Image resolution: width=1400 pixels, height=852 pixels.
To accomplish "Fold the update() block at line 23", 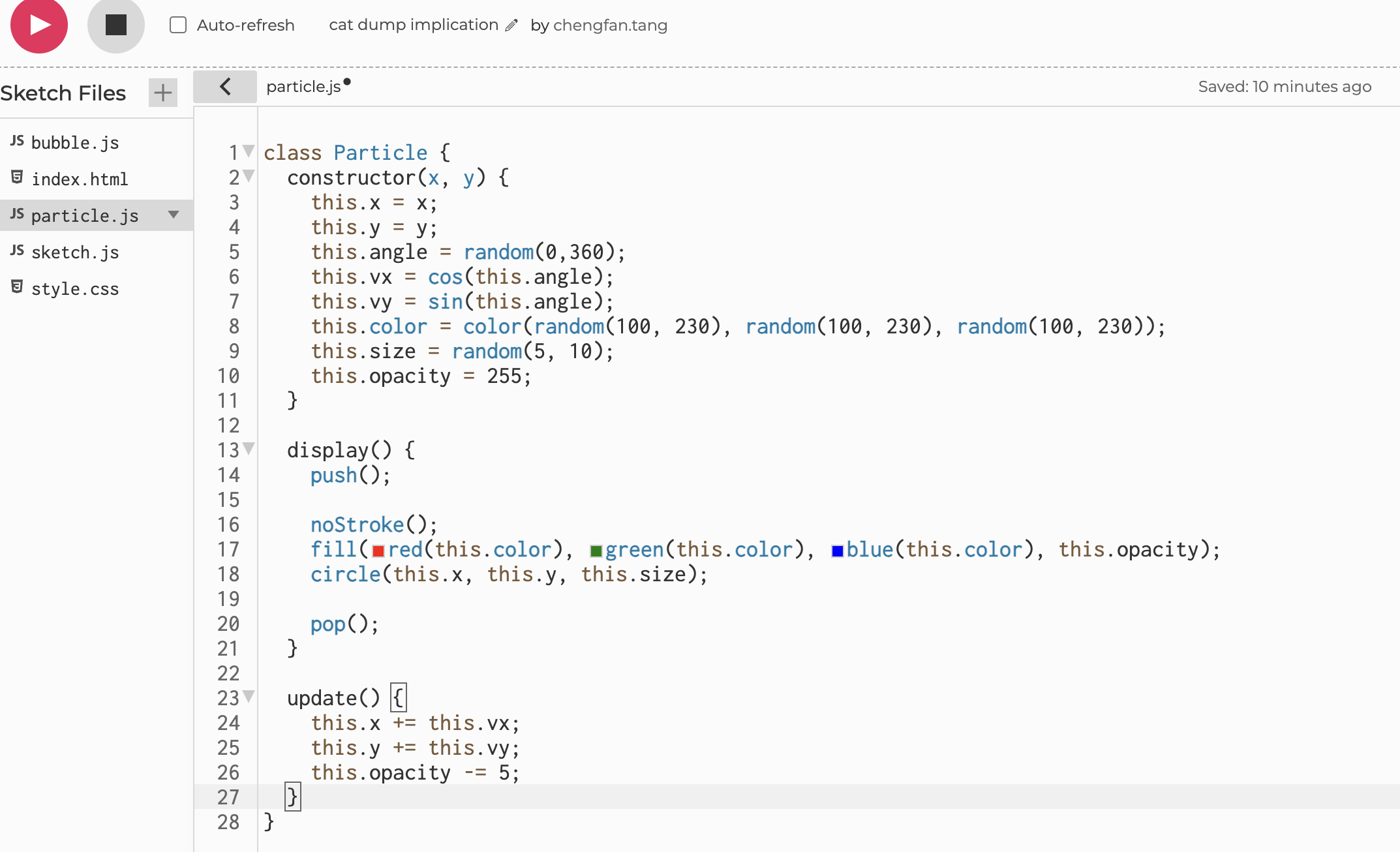I will pyautogui.click(x=249, y=697).
